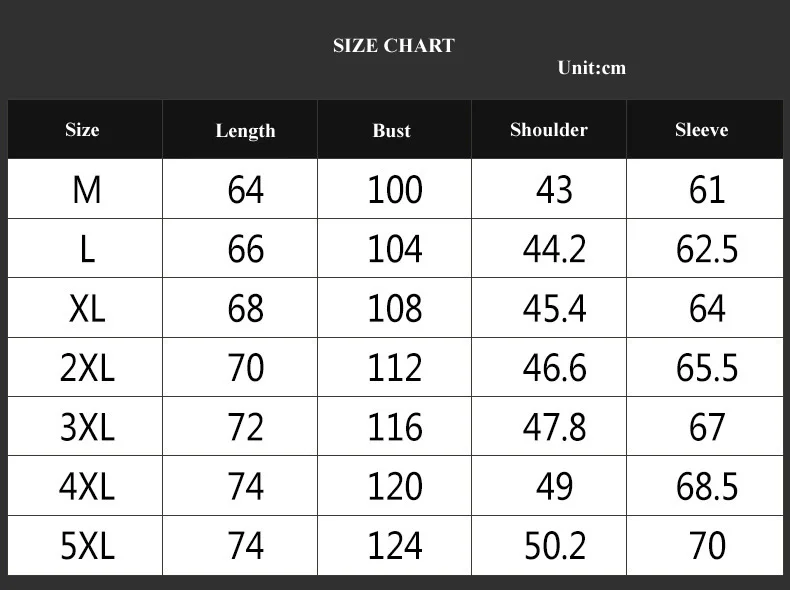
Task: Click sleeve value 68.5
Action: (707, 487)
